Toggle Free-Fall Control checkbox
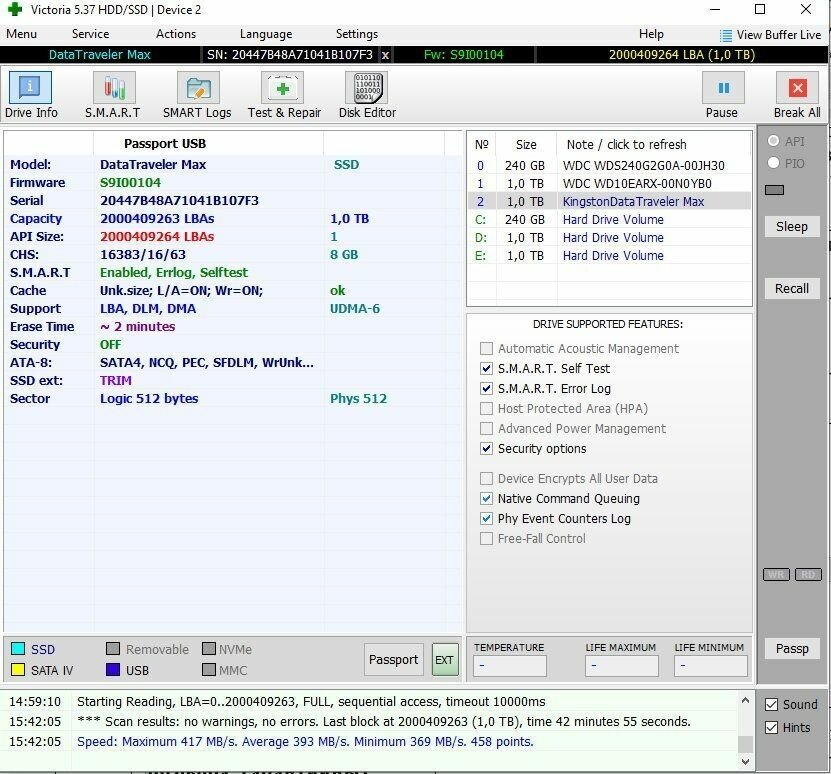Viewport: 831px width, 774px height. click(x=486, y=539)
